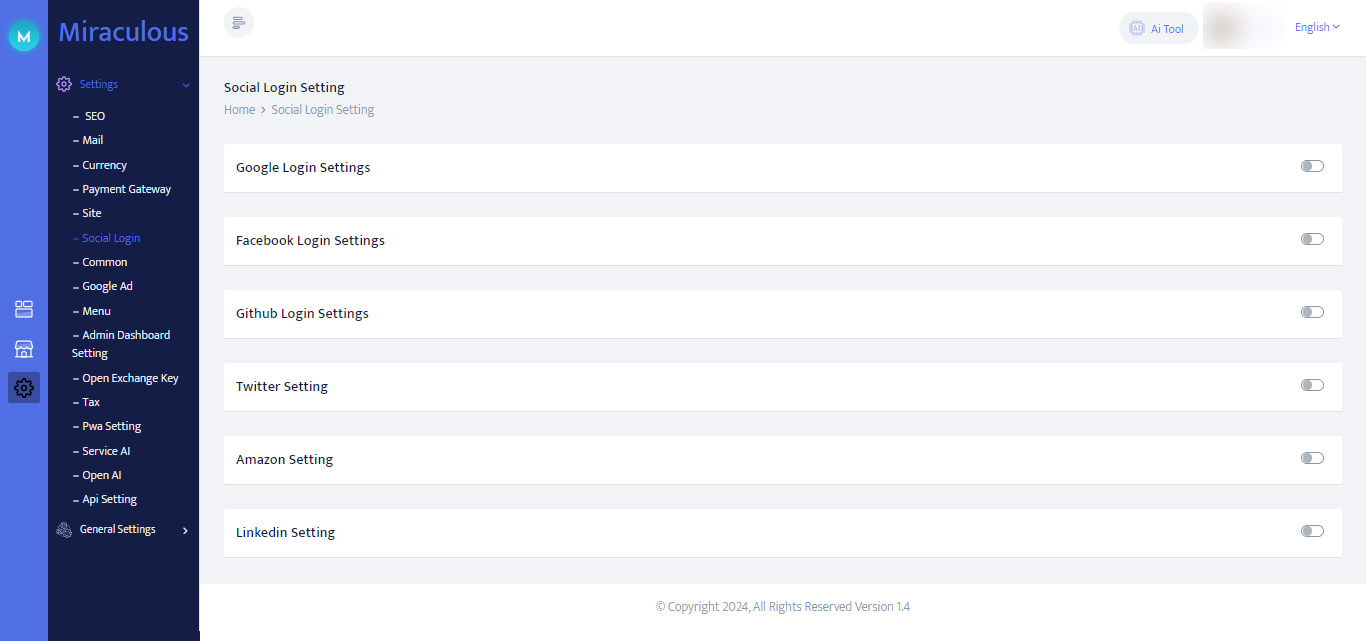The height and width of the screenshot is (641, 1366).
Task: Select the gear settings icon in left rail
Action: (x=24, y=388)
